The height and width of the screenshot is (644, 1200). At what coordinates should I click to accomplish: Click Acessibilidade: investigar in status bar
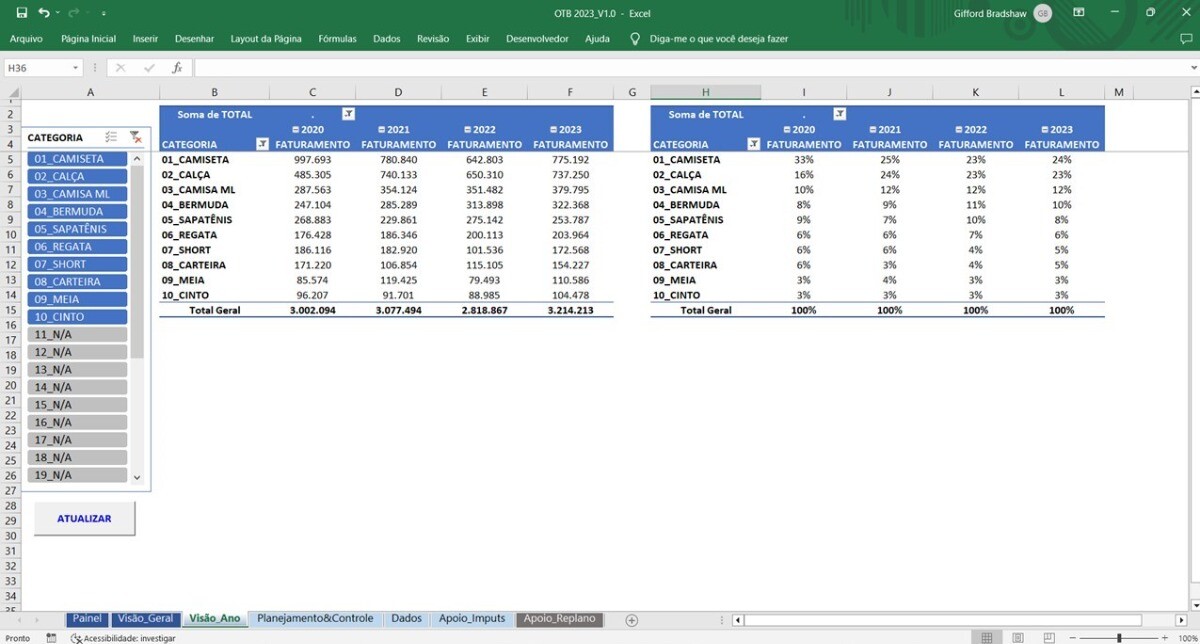click(123, 637)
